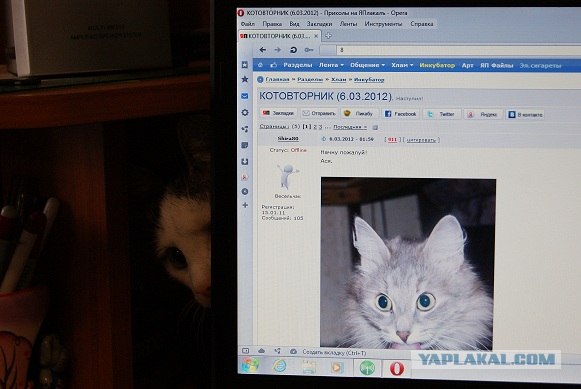
Task: Click Разделы in the blue site bar
Action: click(x=298, y=65)
